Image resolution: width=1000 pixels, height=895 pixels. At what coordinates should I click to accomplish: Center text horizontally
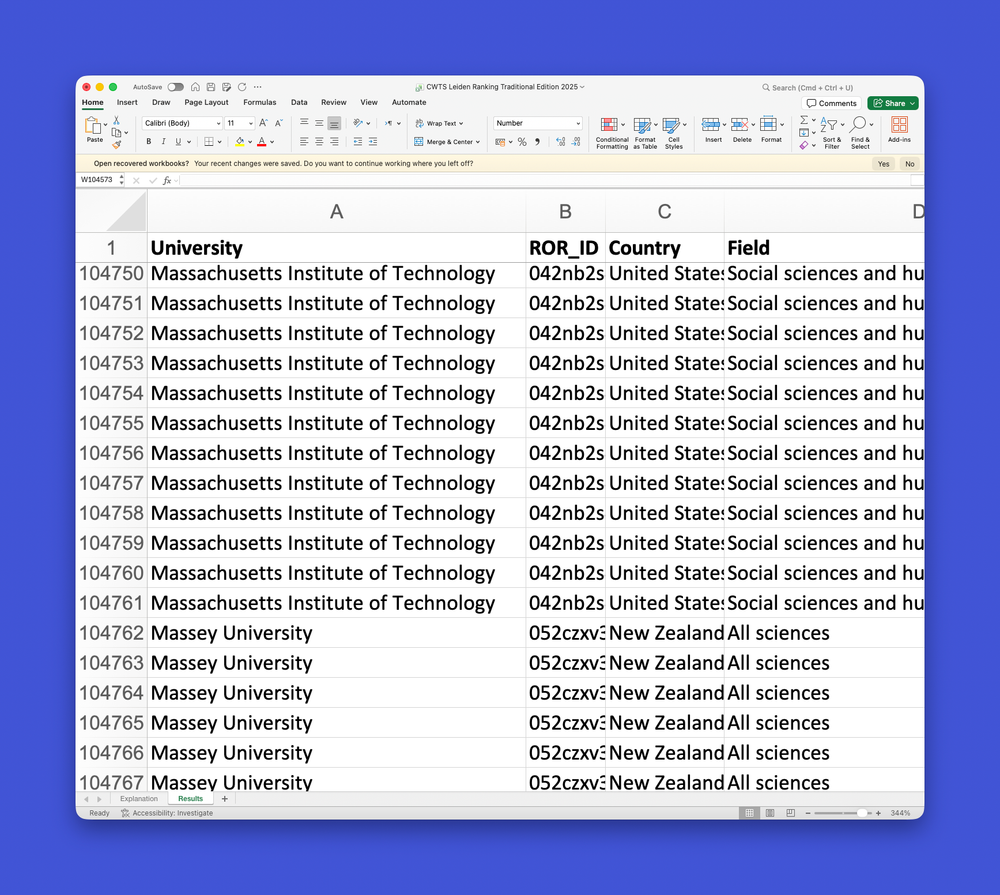pos(319,142)
